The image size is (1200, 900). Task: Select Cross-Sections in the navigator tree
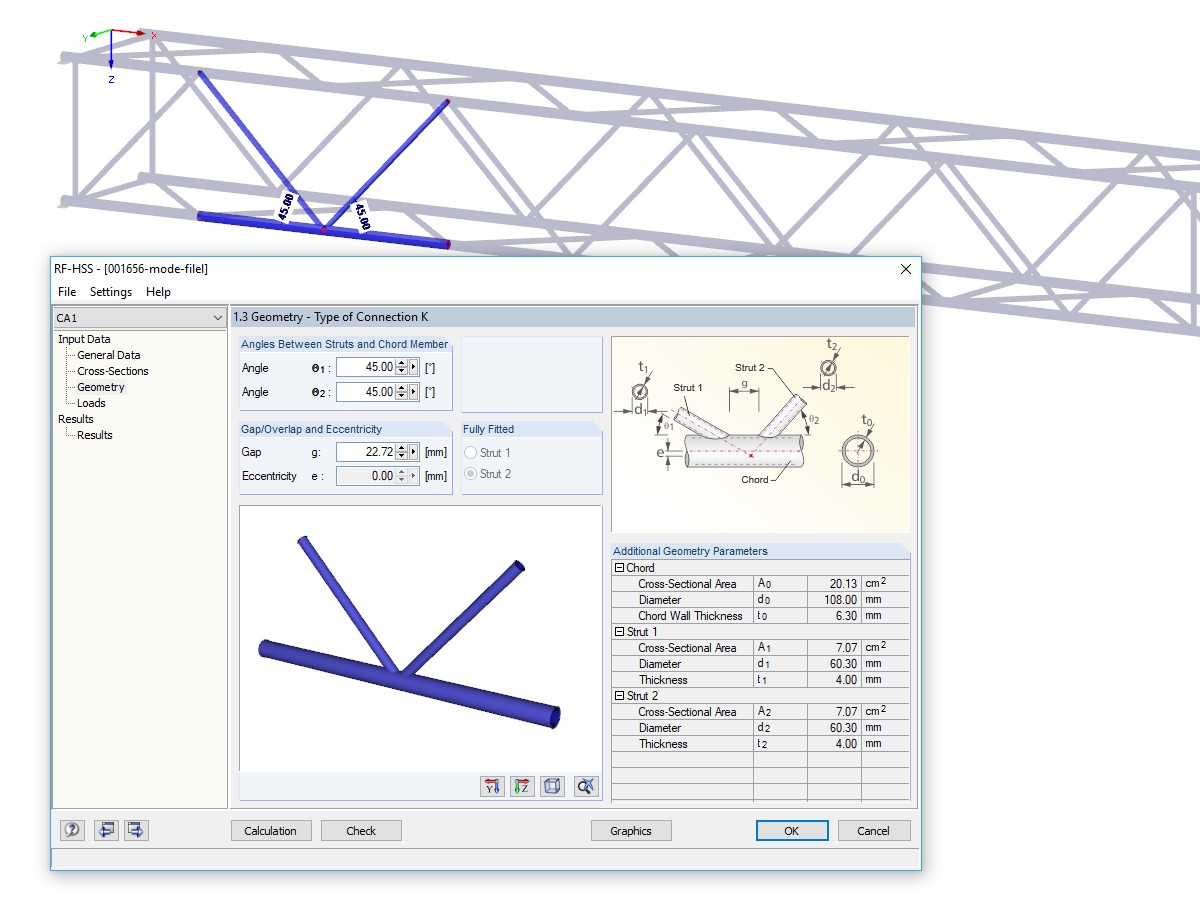(x=113, y=371)
